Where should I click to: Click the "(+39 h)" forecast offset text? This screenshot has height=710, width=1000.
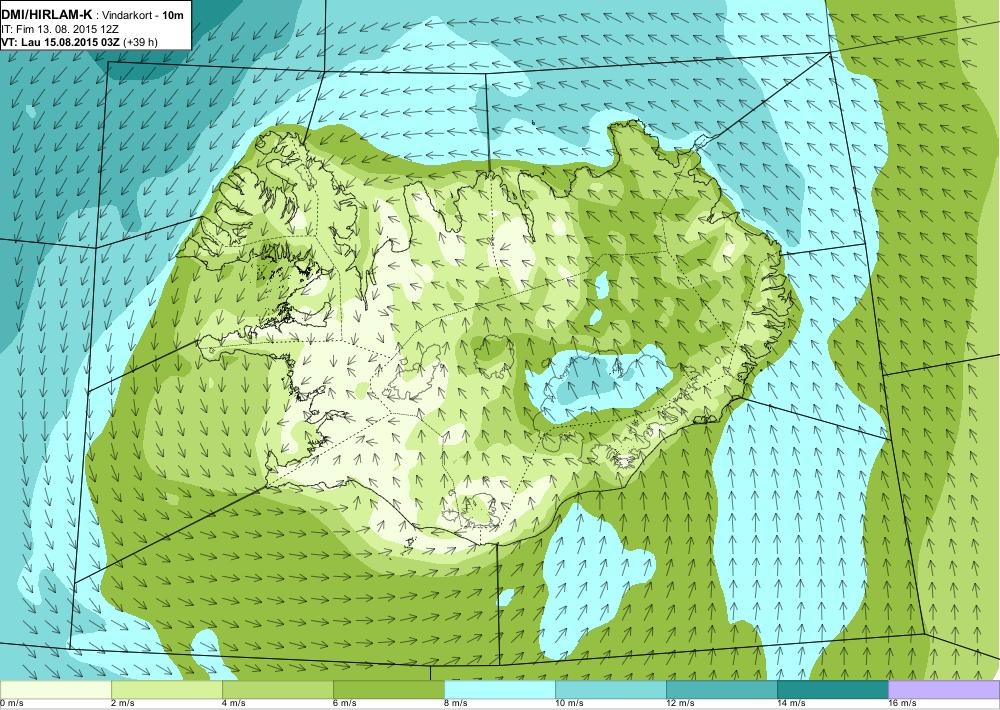pos(141,42)
